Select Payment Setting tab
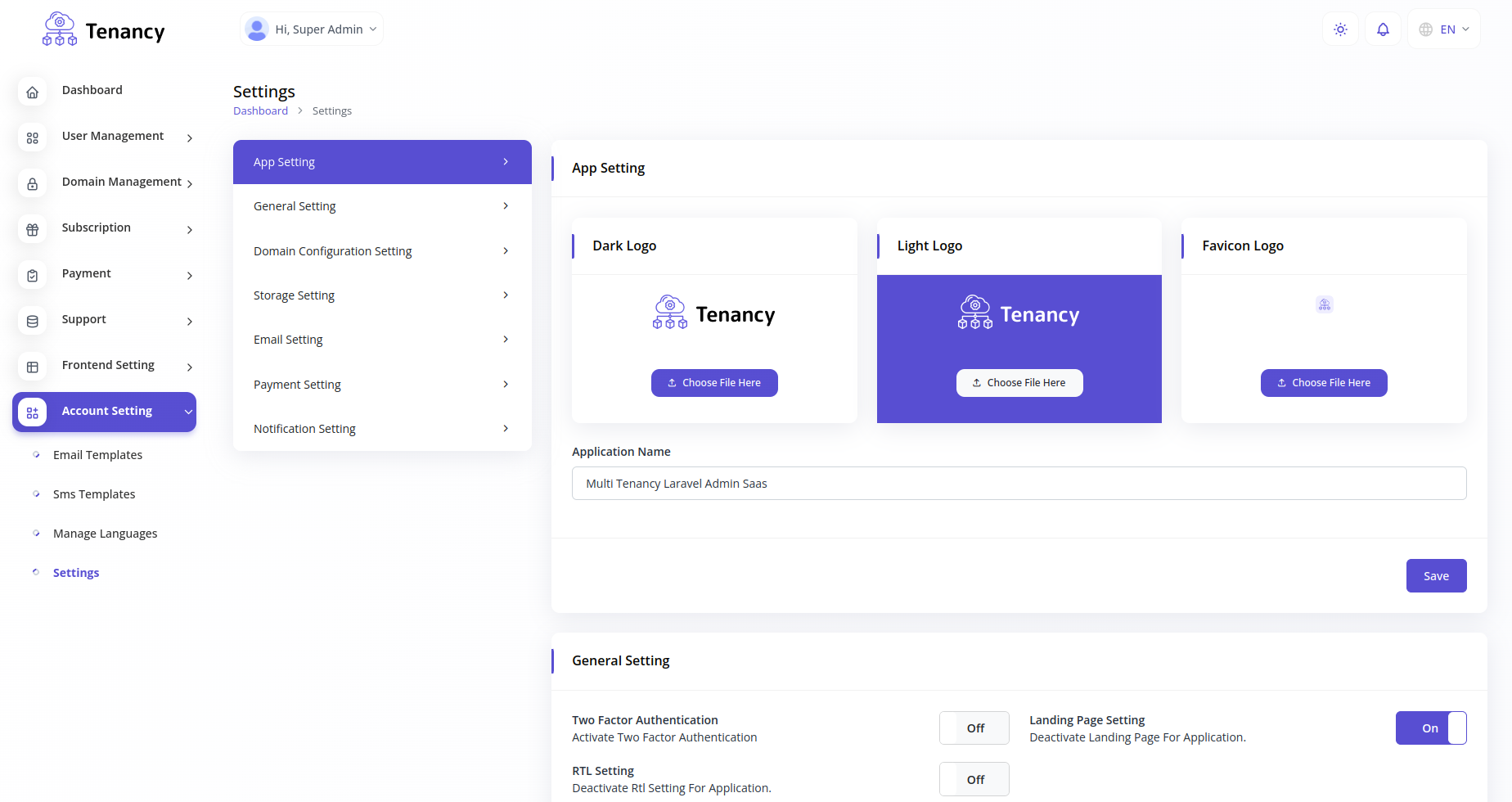This screenshot has width=1512, height=802. 382,385
